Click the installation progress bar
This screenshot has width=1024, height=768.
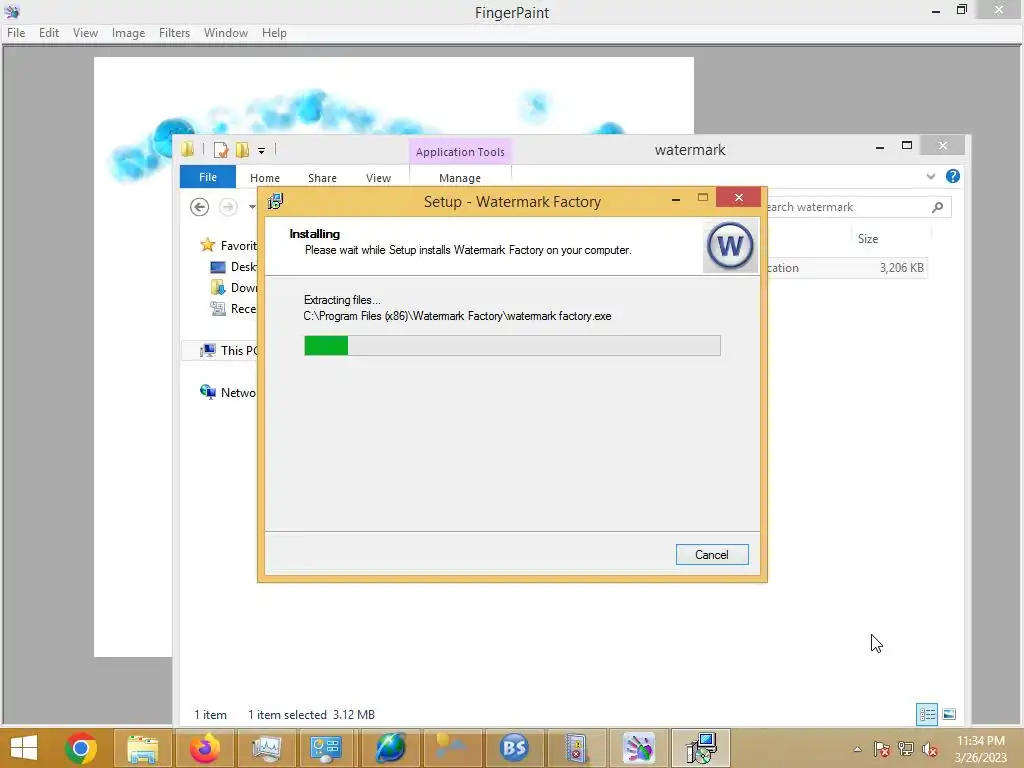(x=512, y=345)
